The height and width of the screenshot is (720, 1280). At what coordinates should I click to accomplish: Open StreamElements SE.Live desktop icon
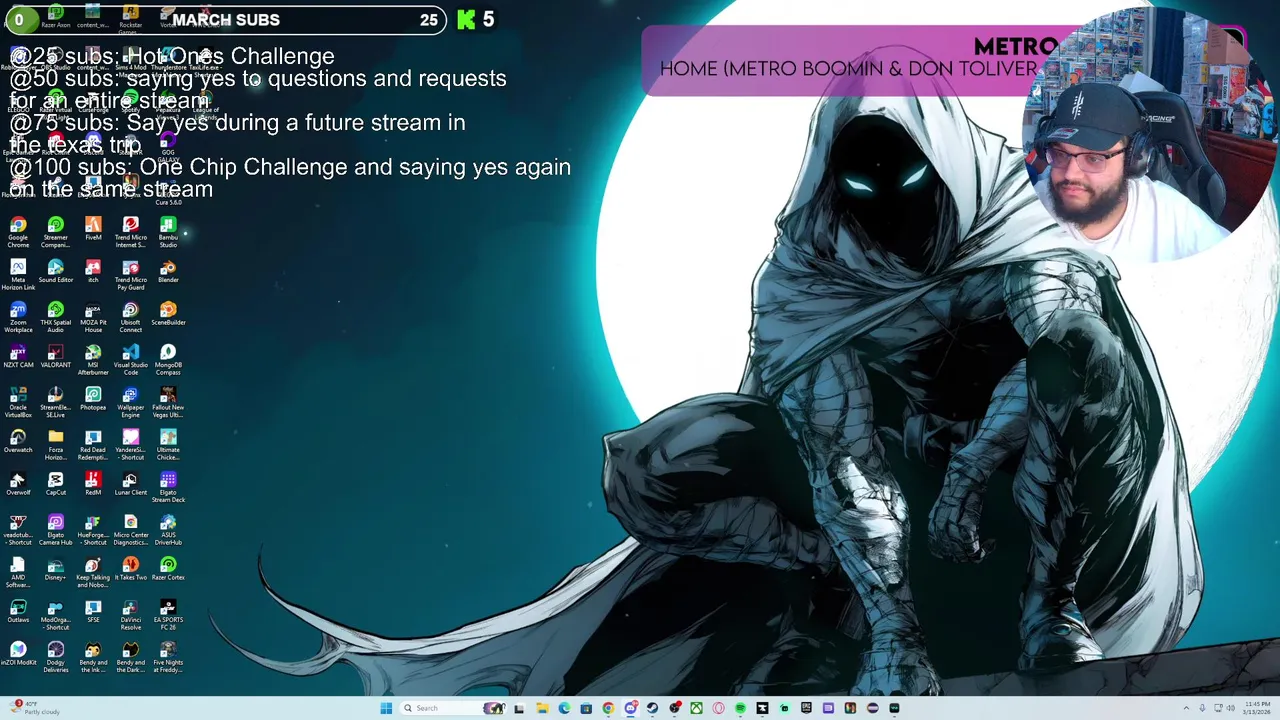point(55,402)
